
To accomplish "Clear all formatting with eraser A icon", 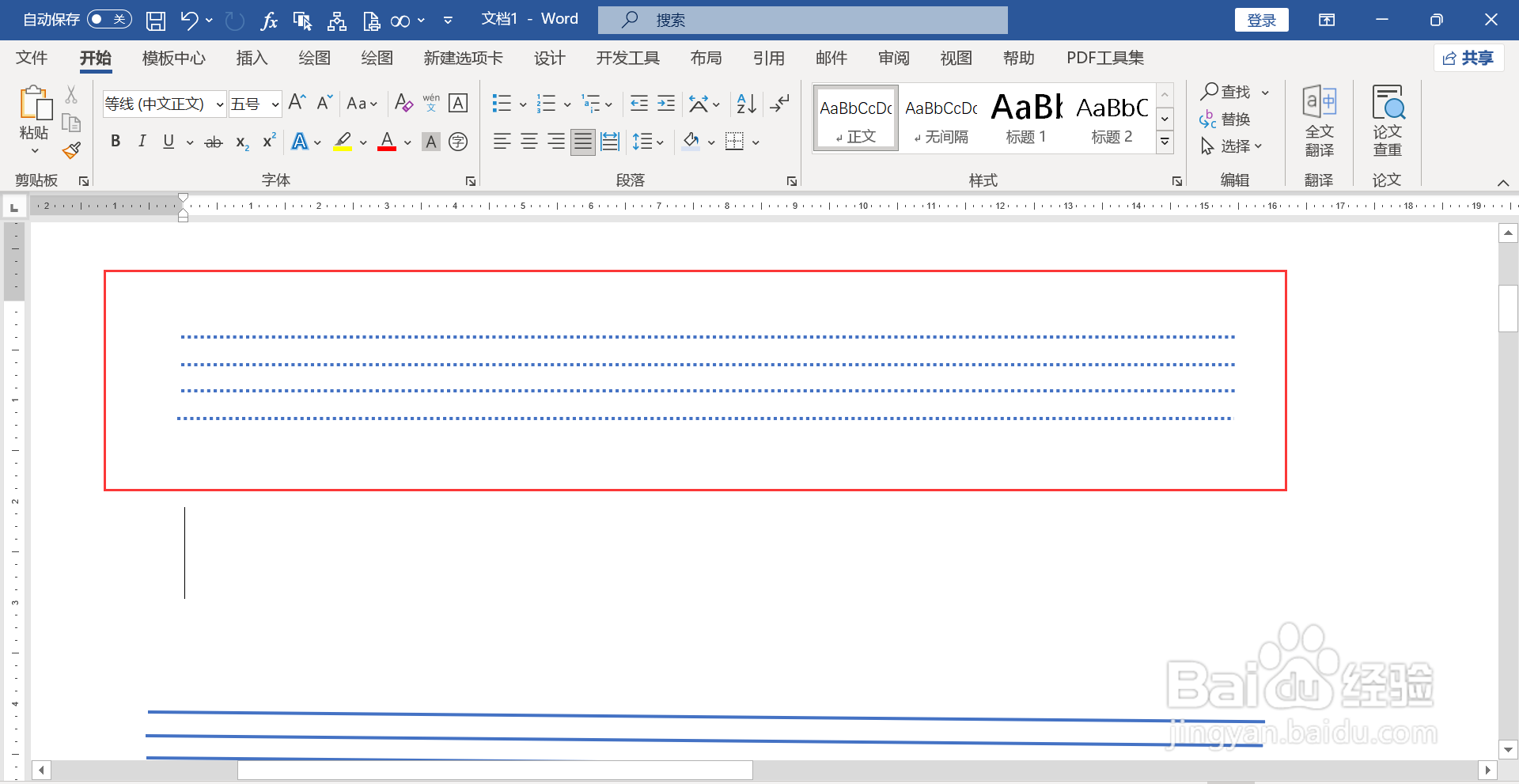I will click(x=403, y=103).
